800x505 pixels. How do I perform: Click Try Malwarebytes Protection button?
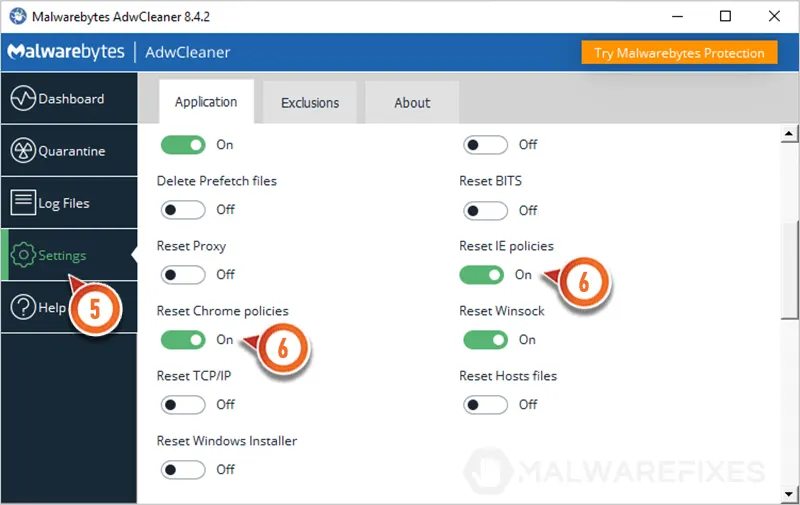point(679,53)
